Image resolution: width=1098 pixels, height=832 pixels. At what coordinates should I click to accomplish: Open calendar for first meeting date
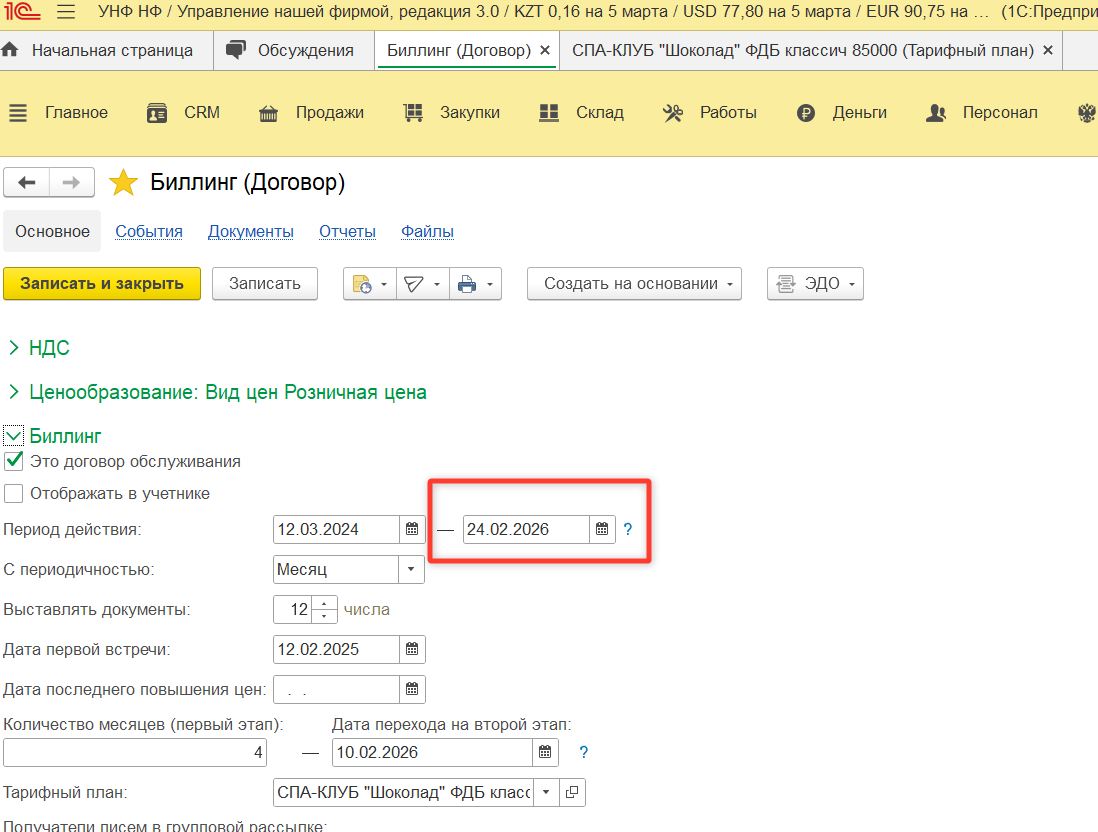click(x=412, y=650)
